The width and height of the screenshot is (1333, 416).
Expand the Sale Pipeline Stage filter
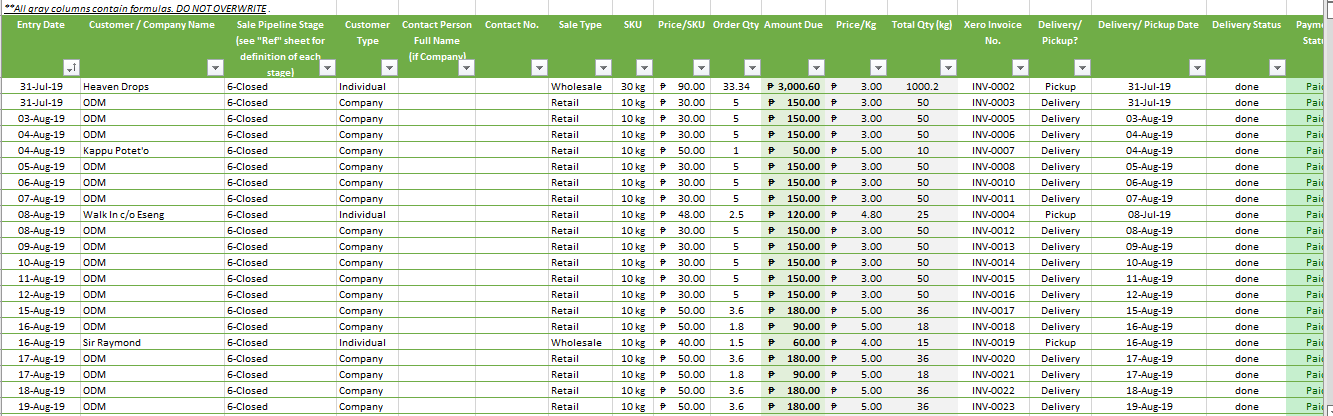326,67
